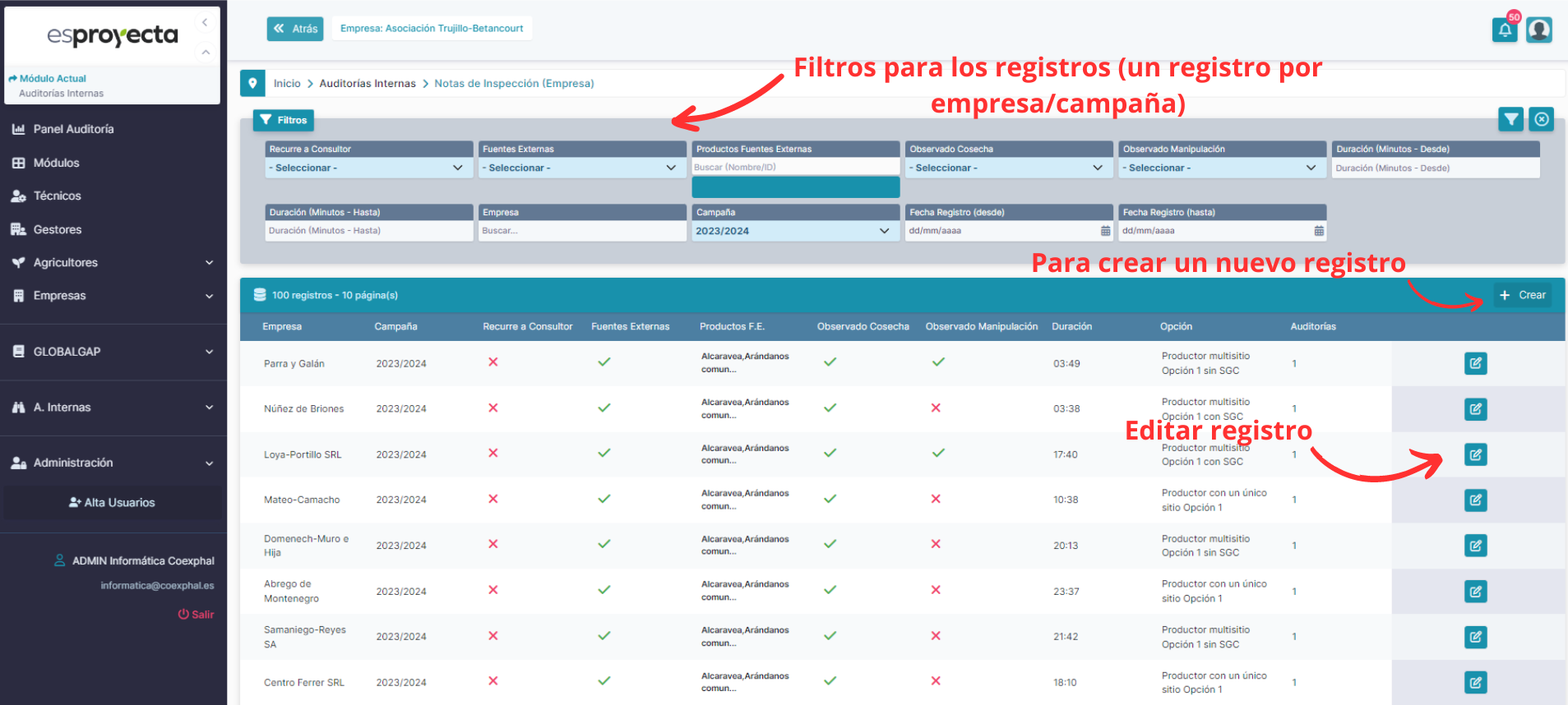Open calendar picker for Fecha Registro (hasta)
The width and height of the screenshot is (1568, 705).
(x=1319, y=231)
